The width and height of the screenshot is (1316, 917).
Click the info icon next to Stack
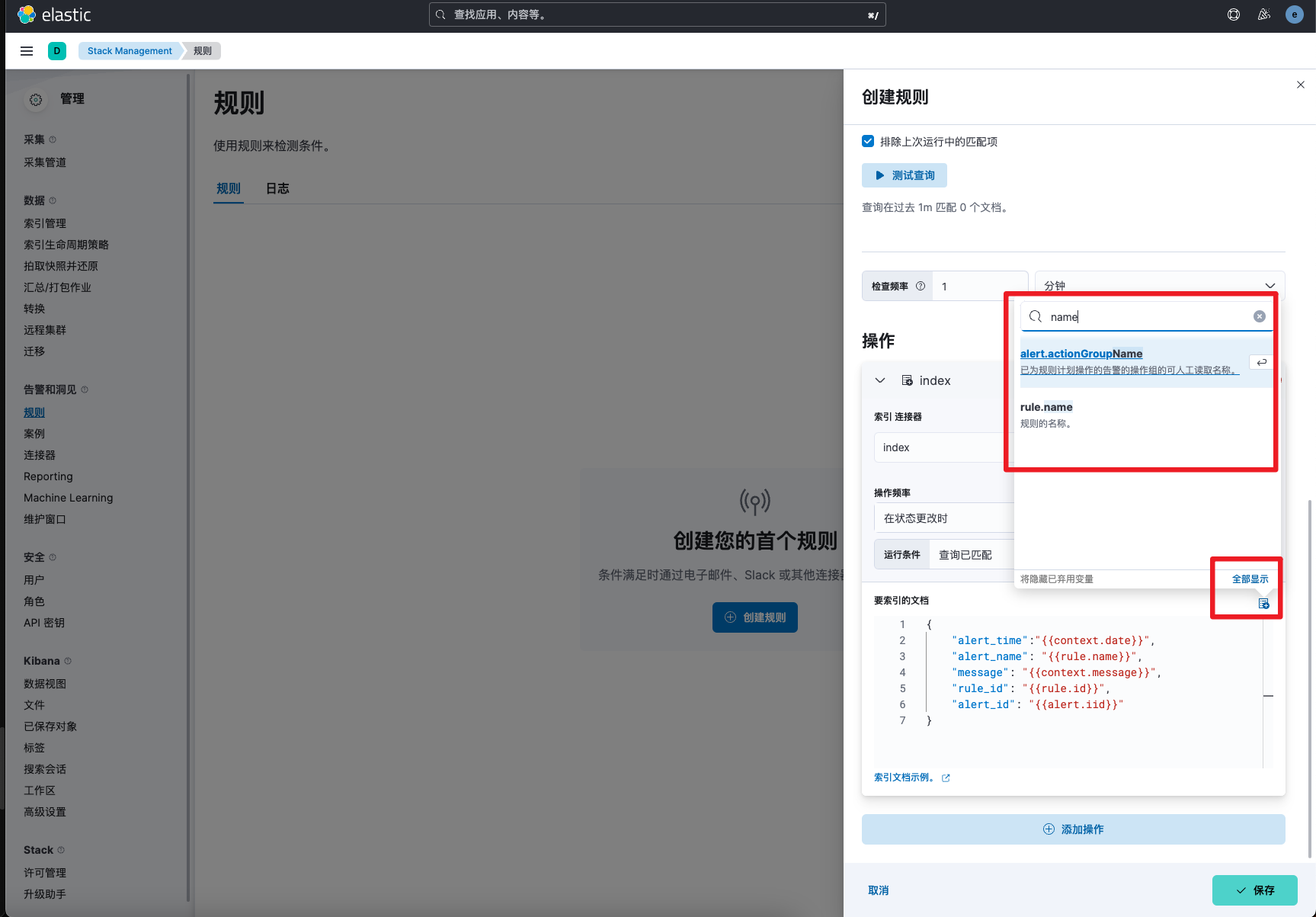point(61,850)
